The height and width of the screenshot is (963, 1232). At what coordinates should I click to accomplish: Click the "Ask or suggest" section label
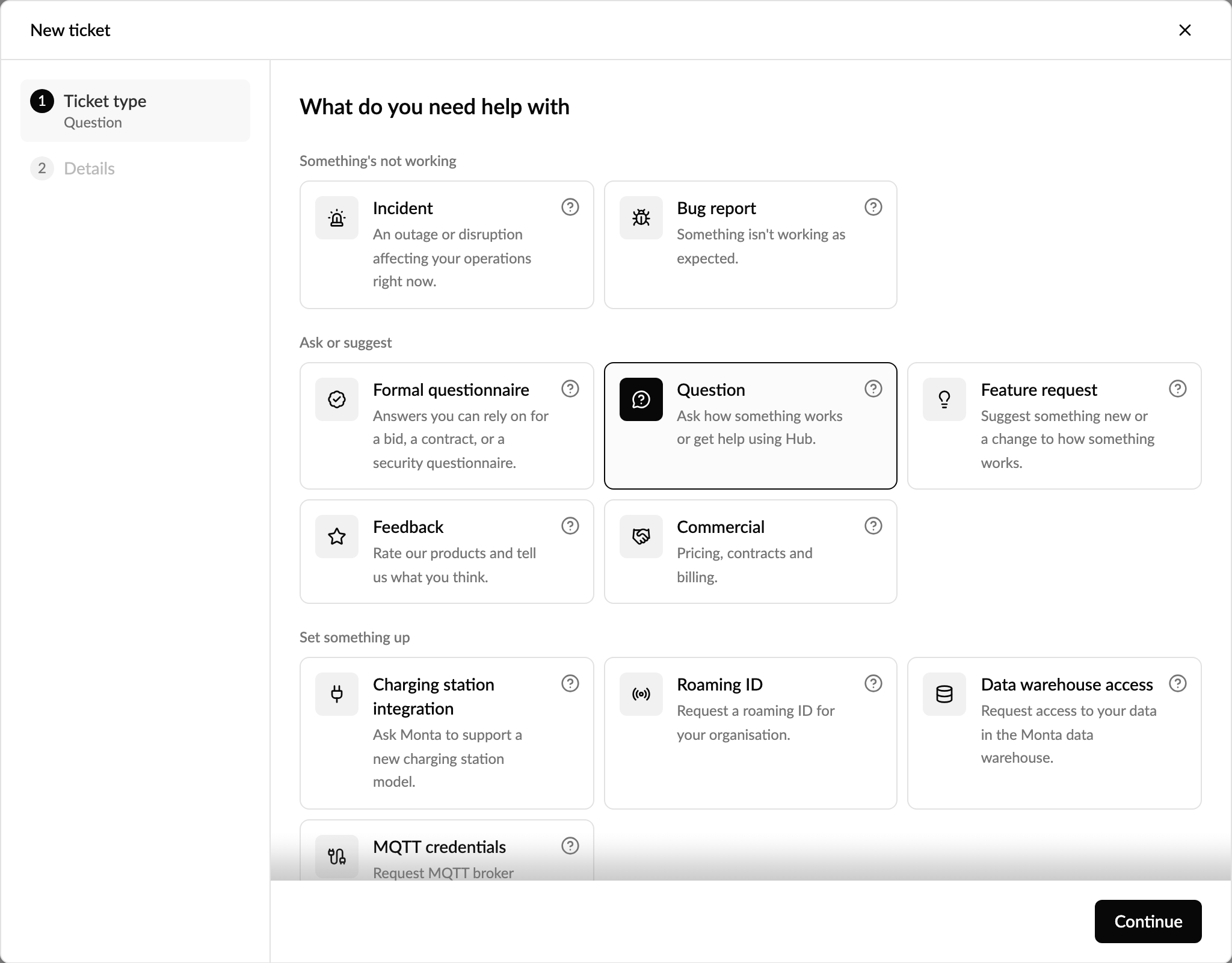(345, 343)
